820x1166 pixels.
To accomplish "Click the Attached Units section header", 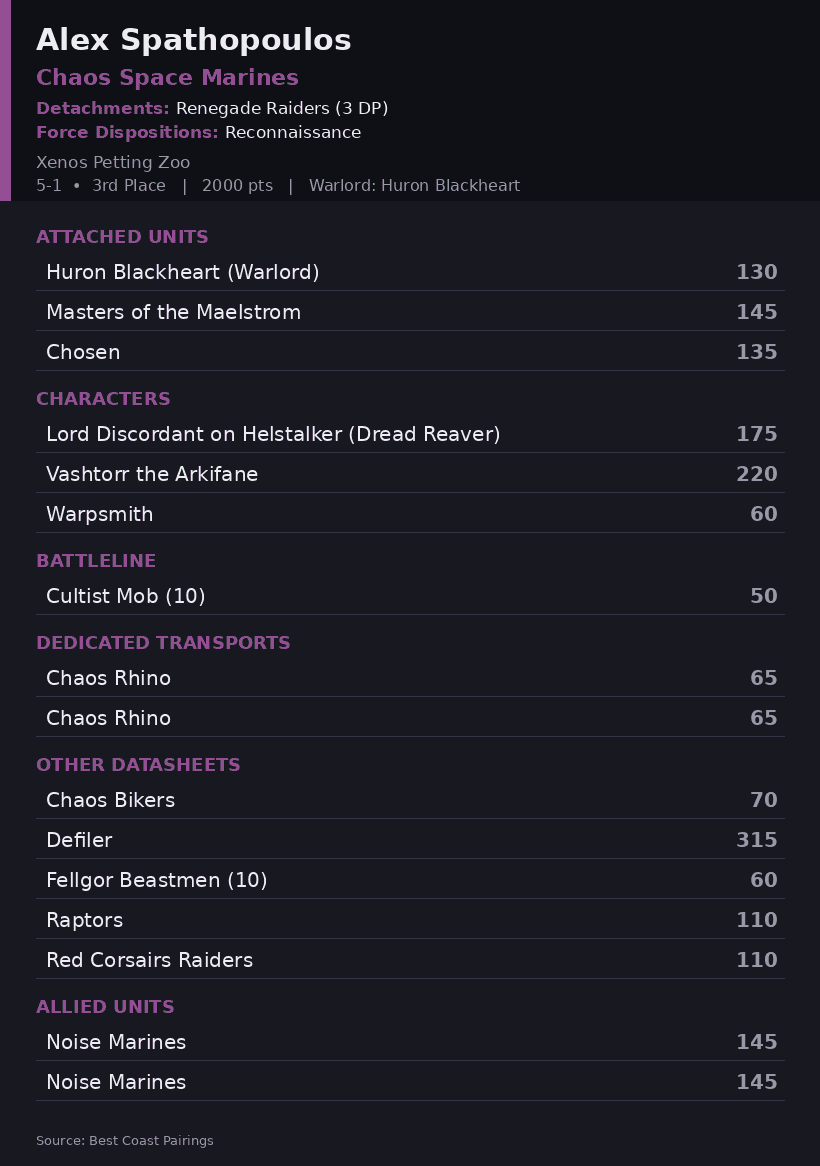I will [x=122, y=236].
